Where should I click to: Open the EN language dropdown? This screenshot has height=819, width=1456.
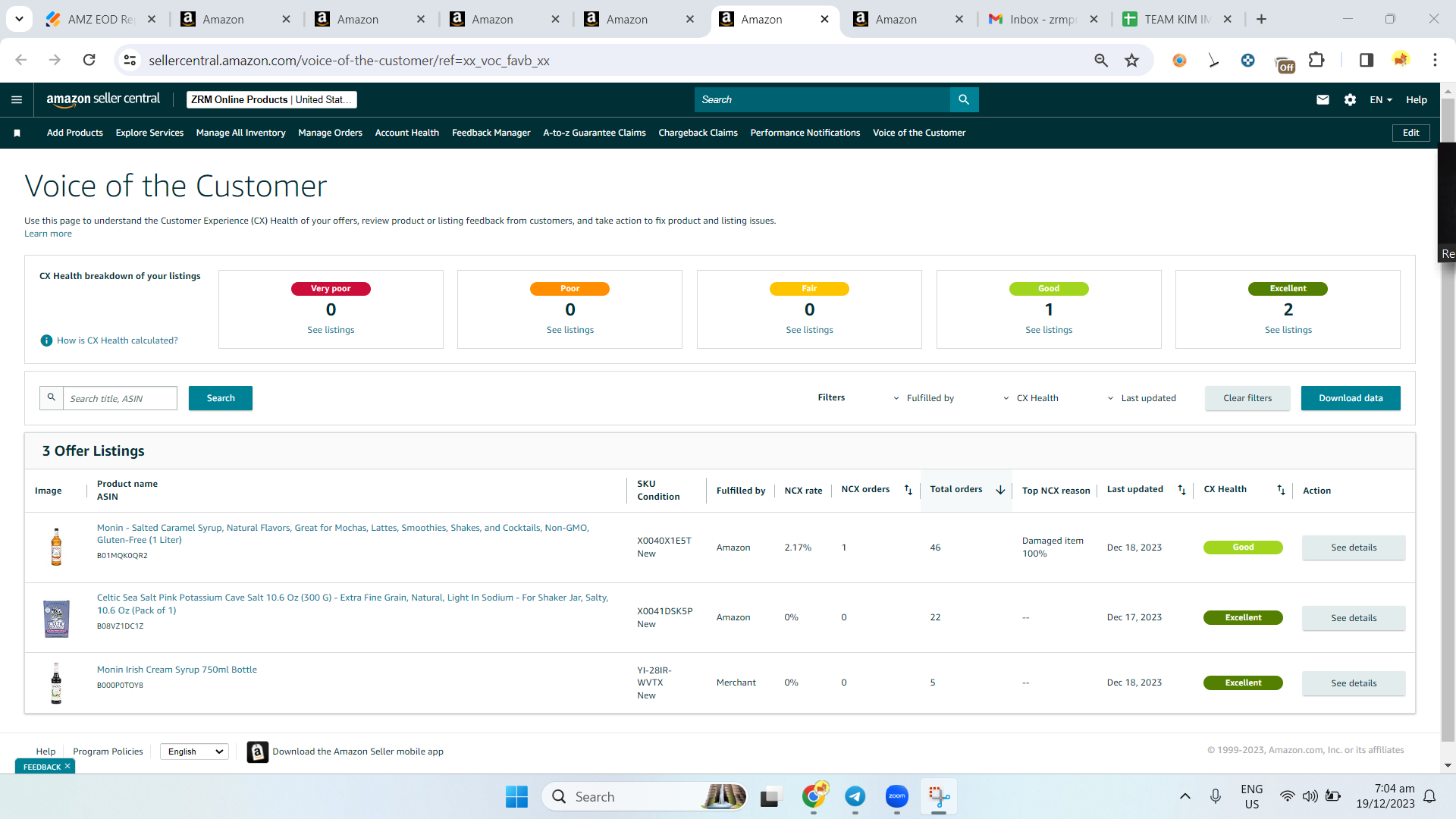pos(1381,99)
